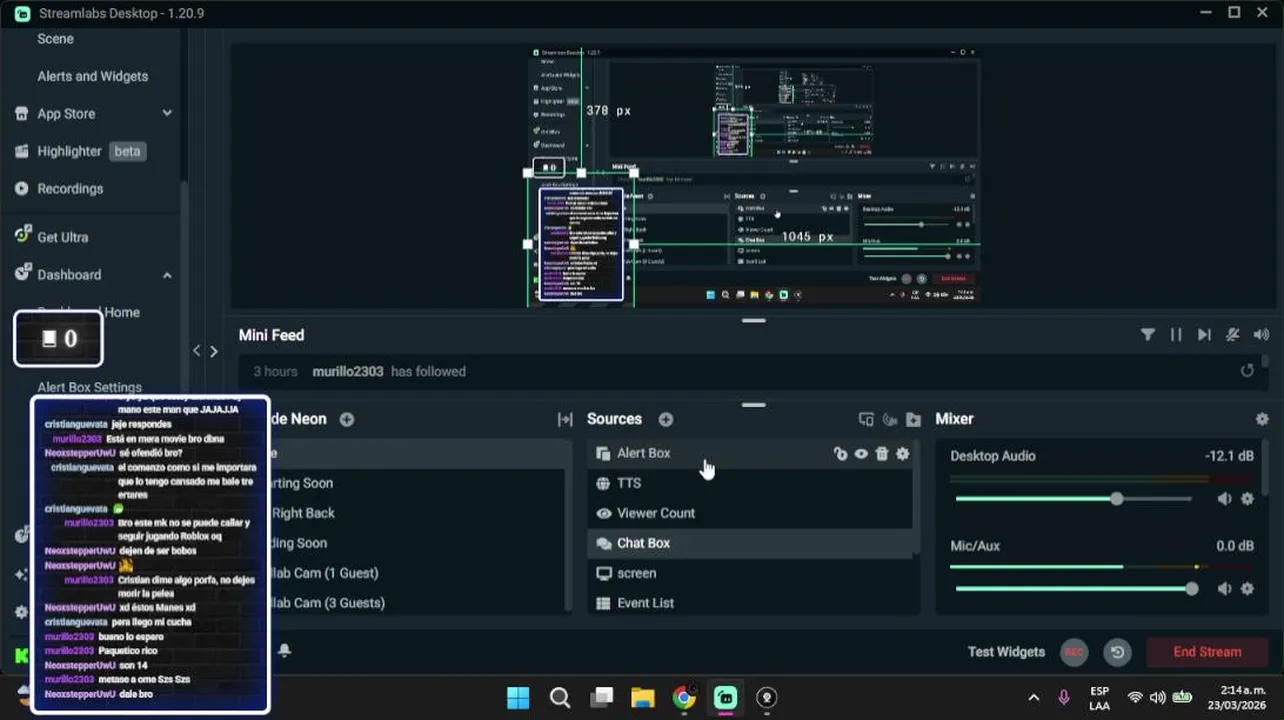Open Alerts and Widgets

coord(92,76)
